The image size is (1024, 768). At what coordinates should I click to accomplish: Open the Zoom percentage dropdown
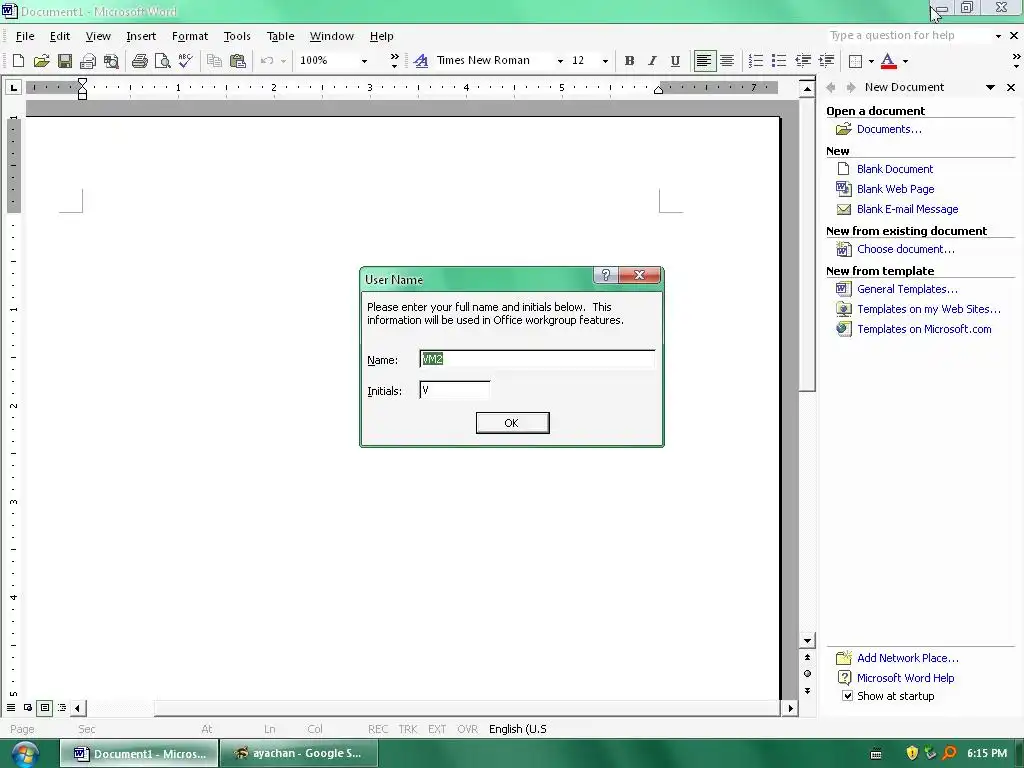pos(364,61)
